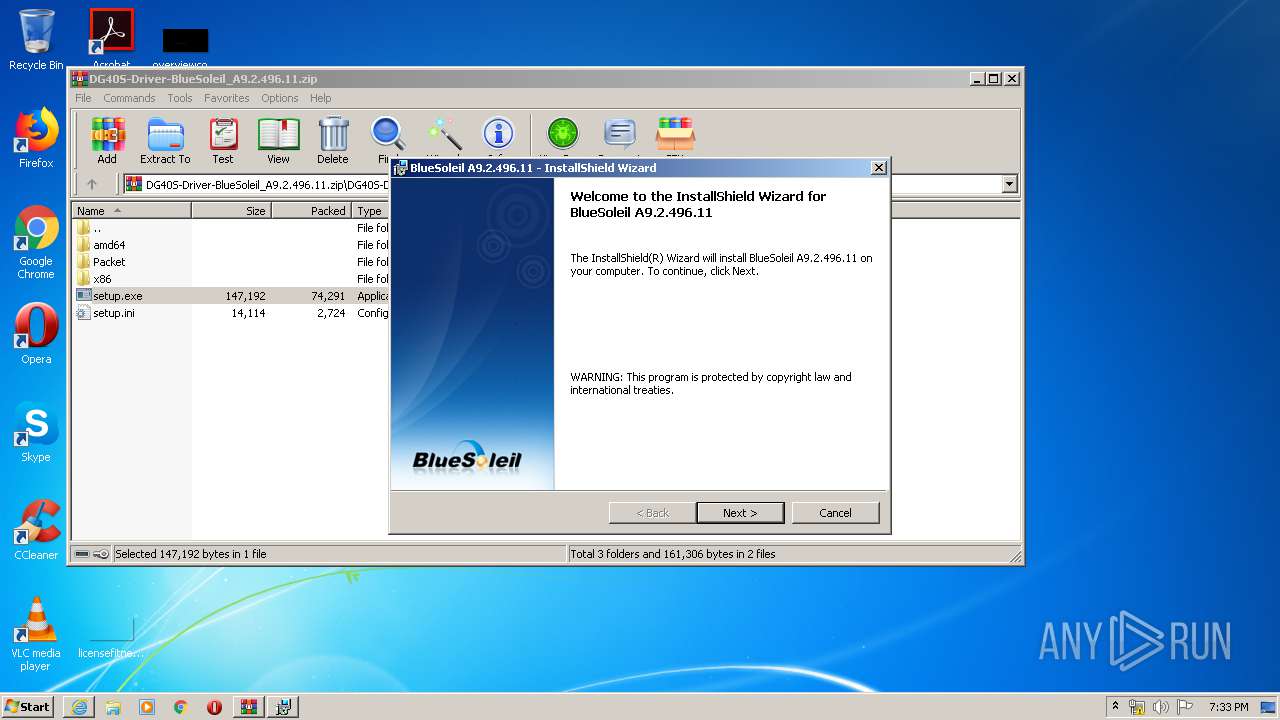Click the SFX archive box icon
Screen dimensions: 1280x720
[x=675, y=135]
